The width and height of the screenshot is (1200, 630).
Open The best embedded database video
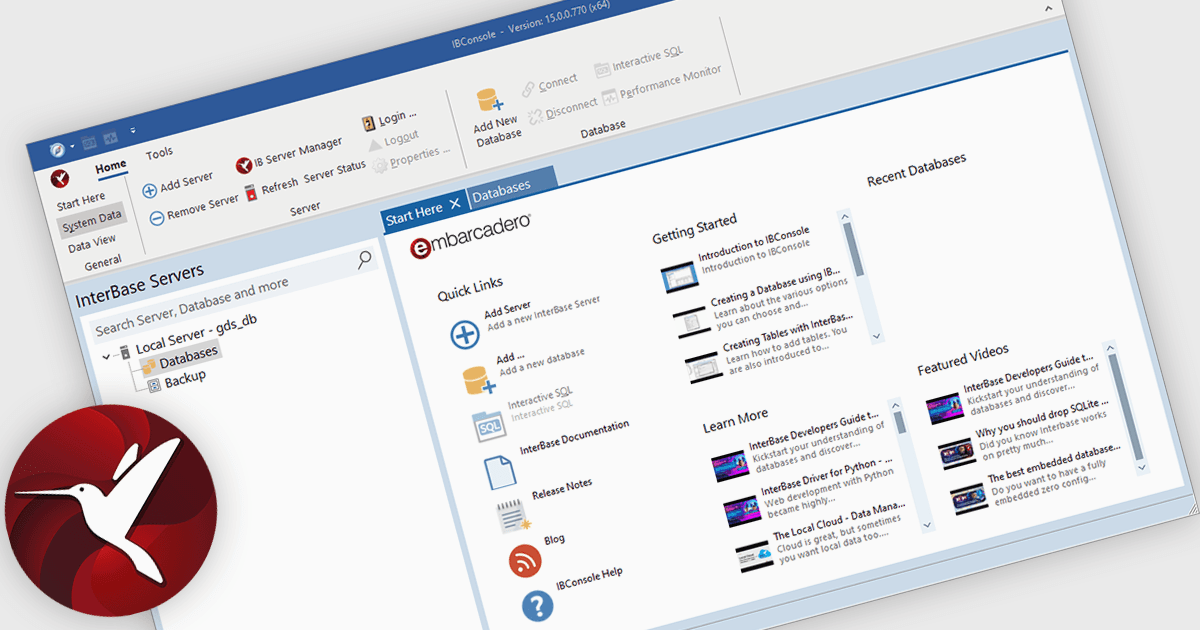click(x=1053, y=465)
